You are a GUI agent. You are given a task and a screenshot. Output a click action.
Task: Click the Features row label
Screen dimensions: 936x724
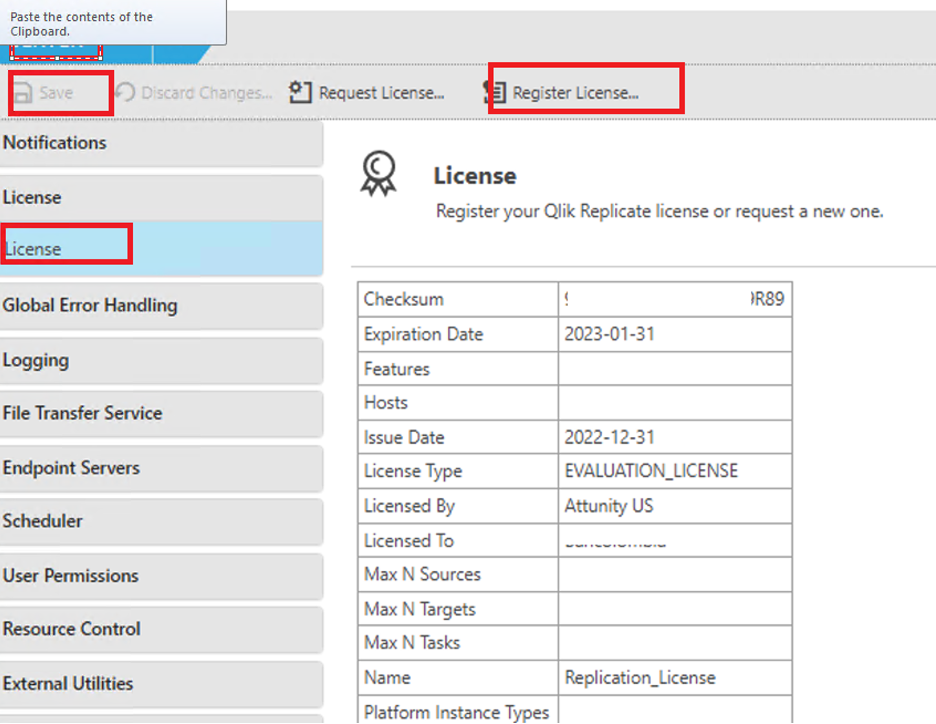(396, 369)
